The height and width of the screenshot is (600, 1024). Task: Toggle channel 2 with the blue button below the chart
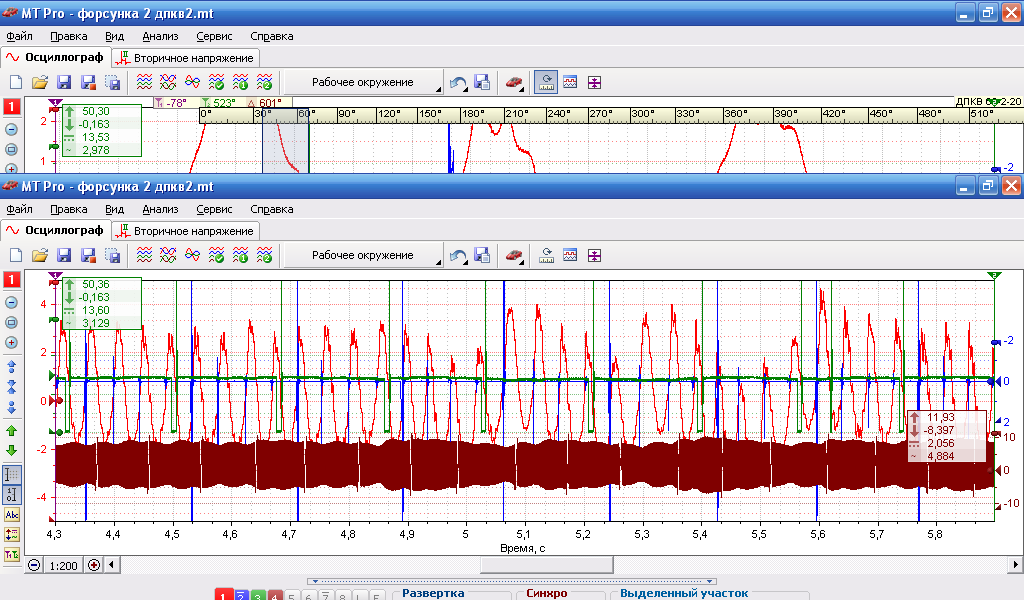241,595
